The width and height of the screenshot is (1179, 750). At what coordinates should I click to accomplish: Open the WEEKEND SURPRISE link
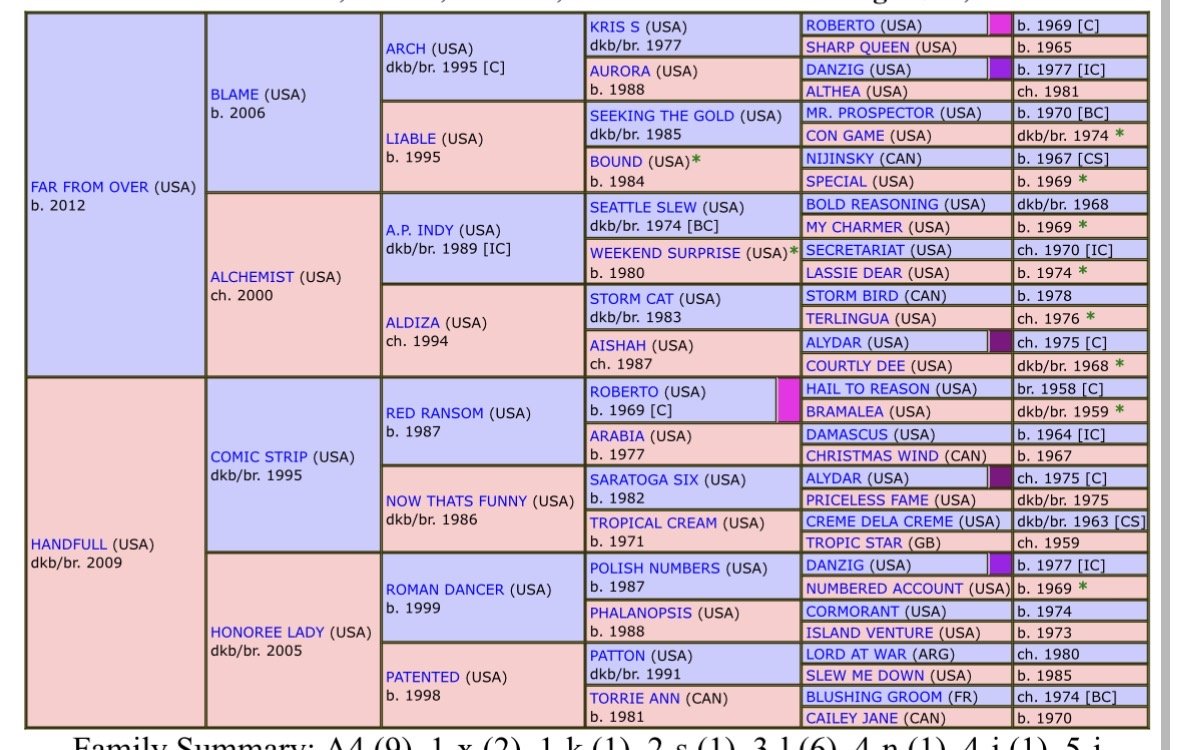665,254
